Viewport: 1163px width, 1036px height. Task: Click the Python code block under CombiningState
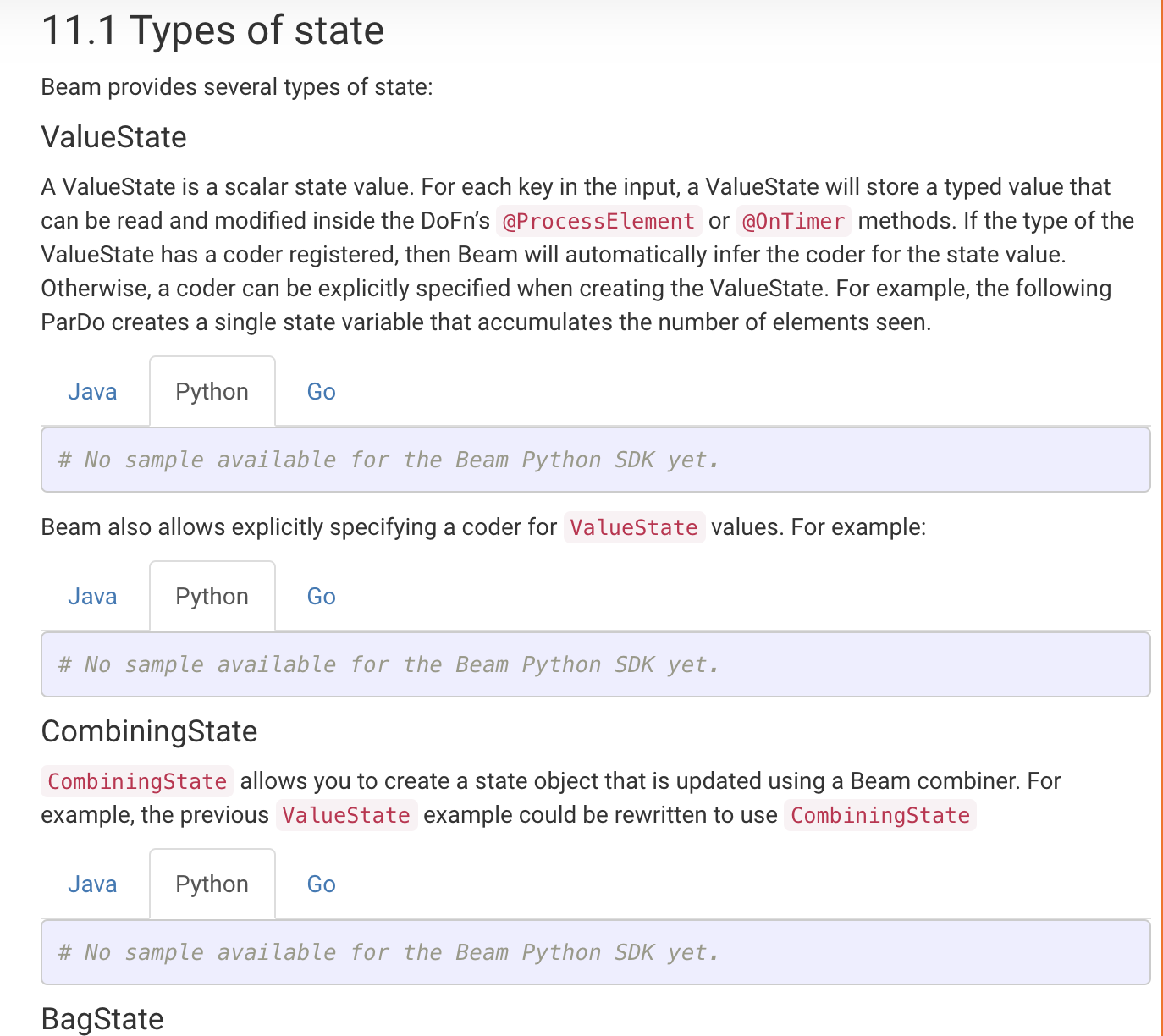pyautogui.click(x=596, y=952)
